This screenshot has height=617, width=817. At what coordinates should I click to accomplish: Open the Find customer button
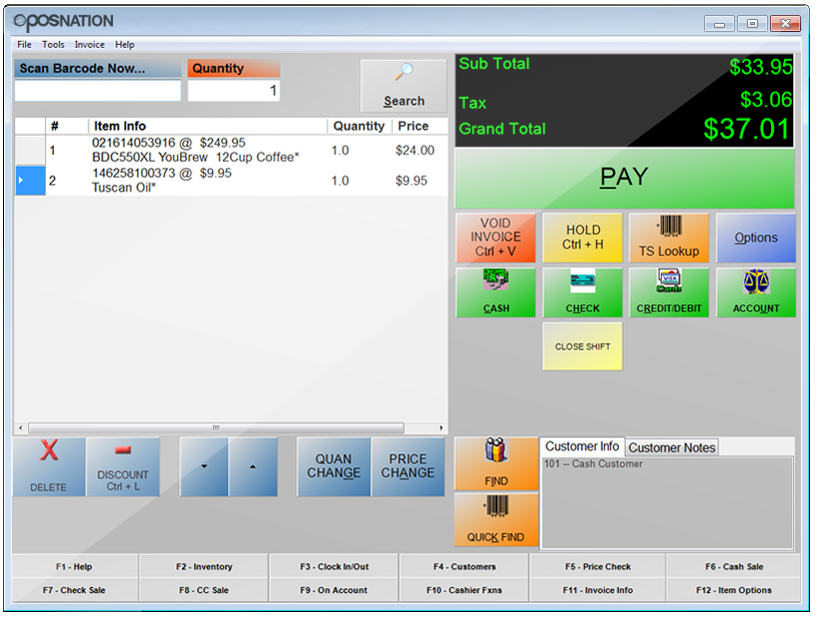click(x=496, y=464)
